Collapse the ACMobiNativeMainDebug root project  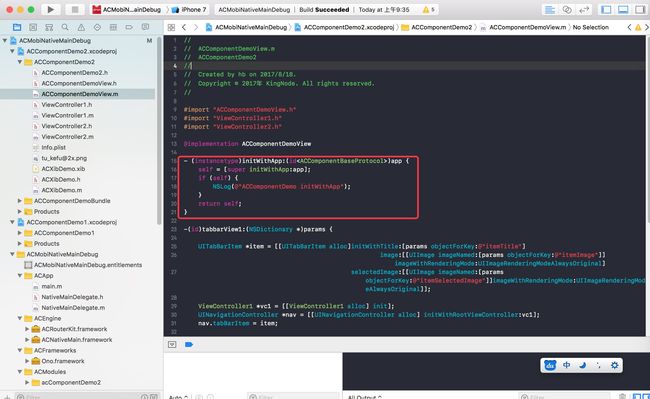(5, 41)
